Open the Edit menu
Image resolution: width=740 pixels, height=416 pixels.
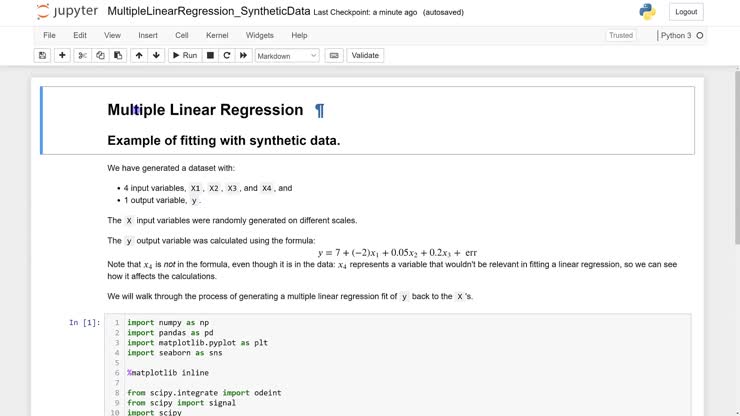[x=80, y=35]
